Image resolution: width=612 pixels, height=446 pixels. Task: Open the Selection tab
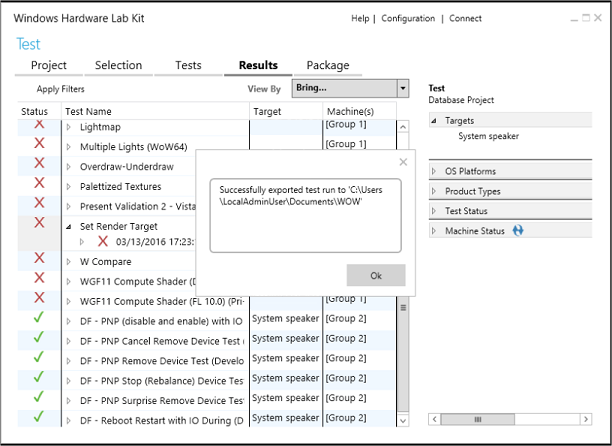coord(118,65)
